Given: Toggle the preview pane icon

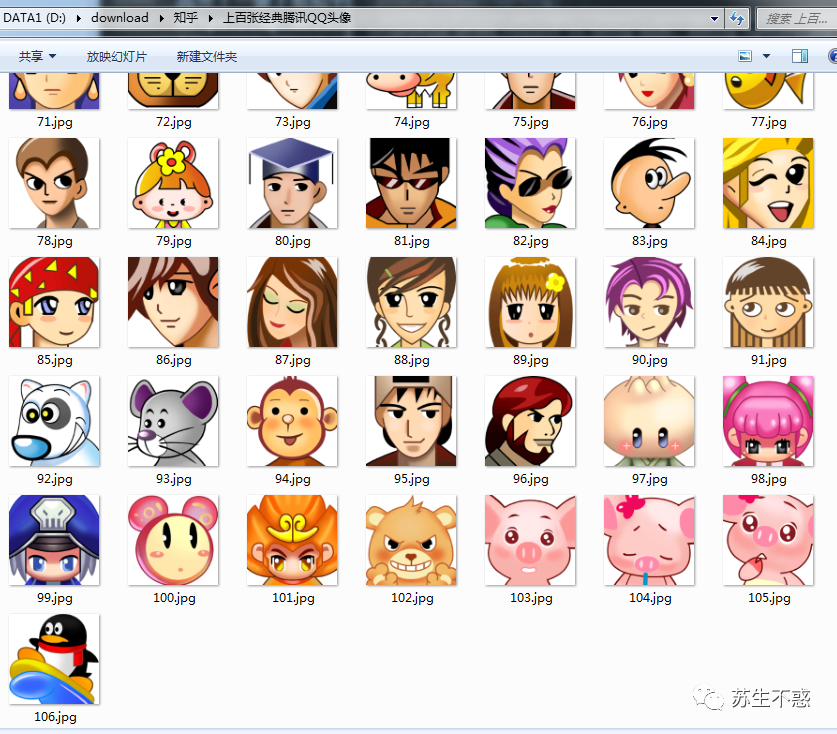Looking at the screenshot, I should [800, 56].
